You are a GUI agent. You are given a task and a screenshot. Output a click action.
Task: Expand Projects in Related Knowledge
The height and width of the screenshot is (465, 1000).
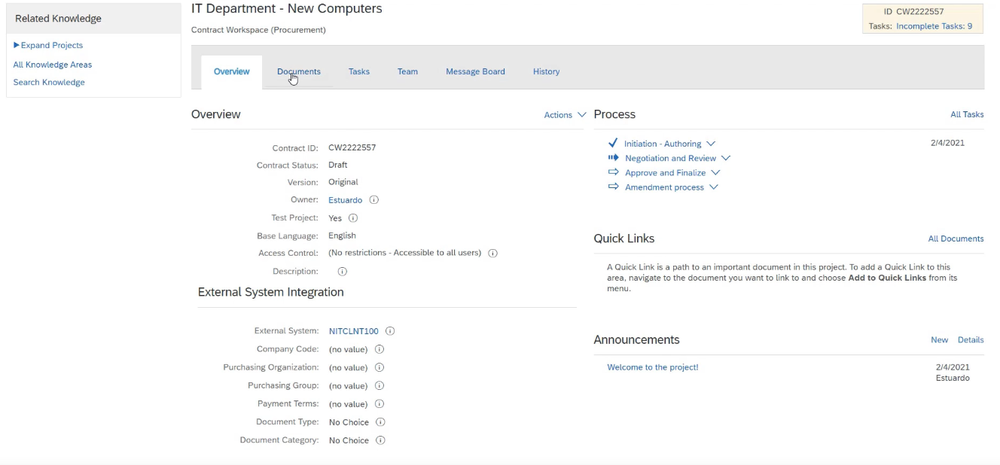pyautogui.click(x=48, y=45)
